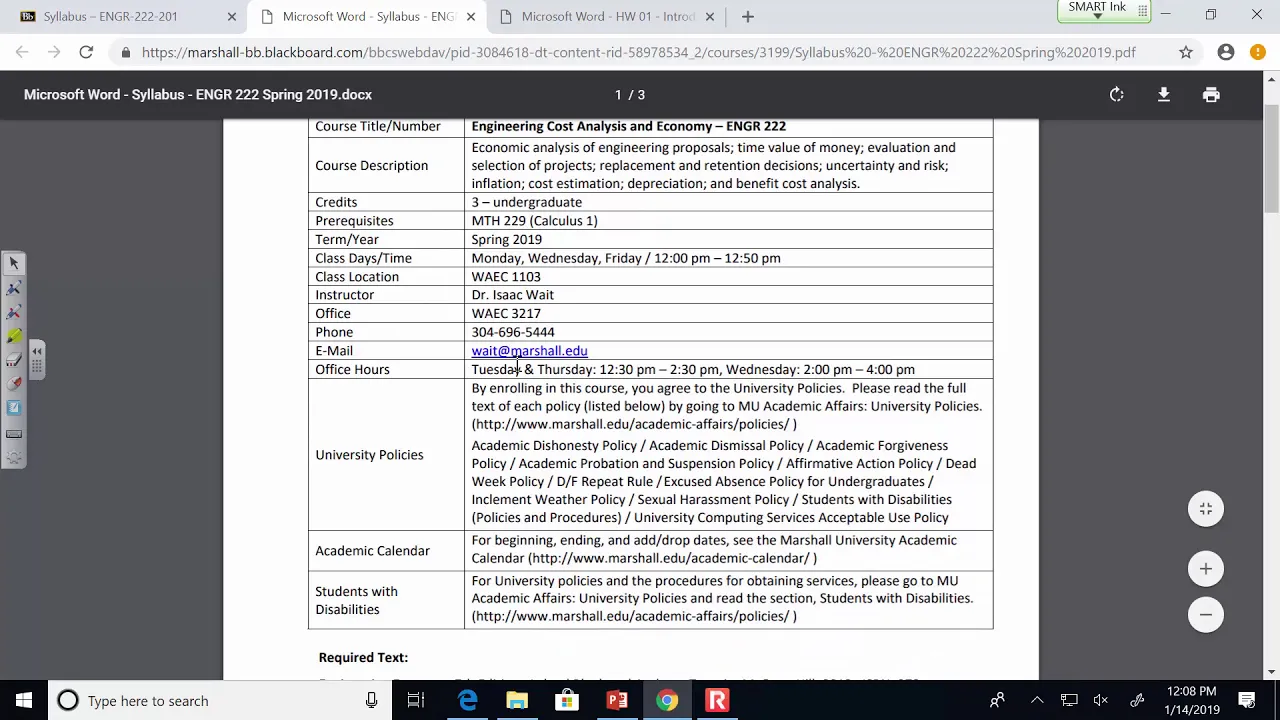Viewport: 1280px width, 720px height.
Task: Open Microsoft Store from taskbar
Action: coord(567,701)
